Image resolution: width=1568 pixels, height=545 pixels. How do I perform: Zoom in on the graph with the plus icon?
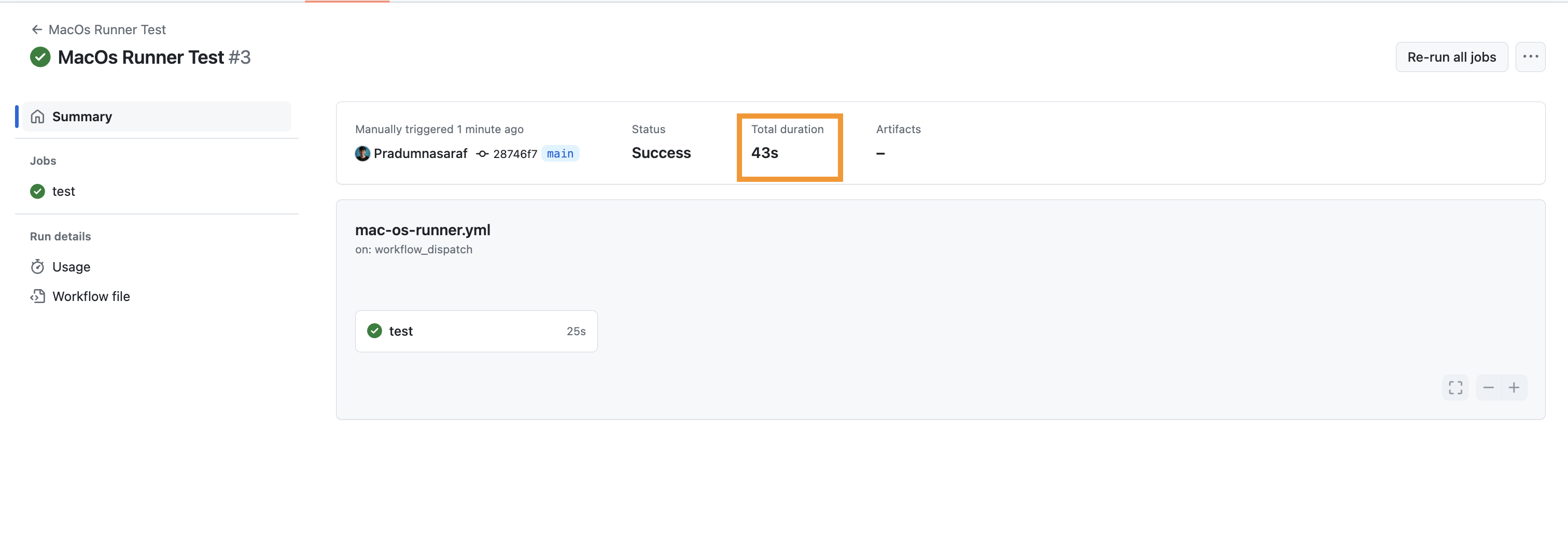tap(1515, 388)
